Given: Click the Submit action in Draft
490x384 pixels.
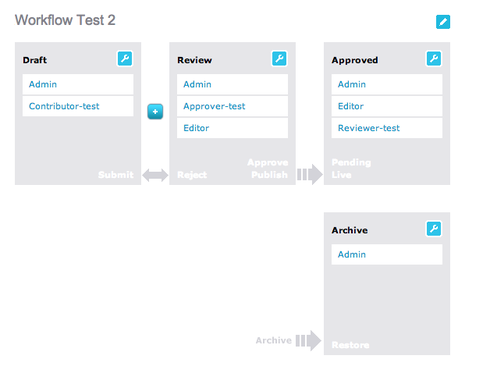Looking at the screenshot, I should tap(116, 175).
